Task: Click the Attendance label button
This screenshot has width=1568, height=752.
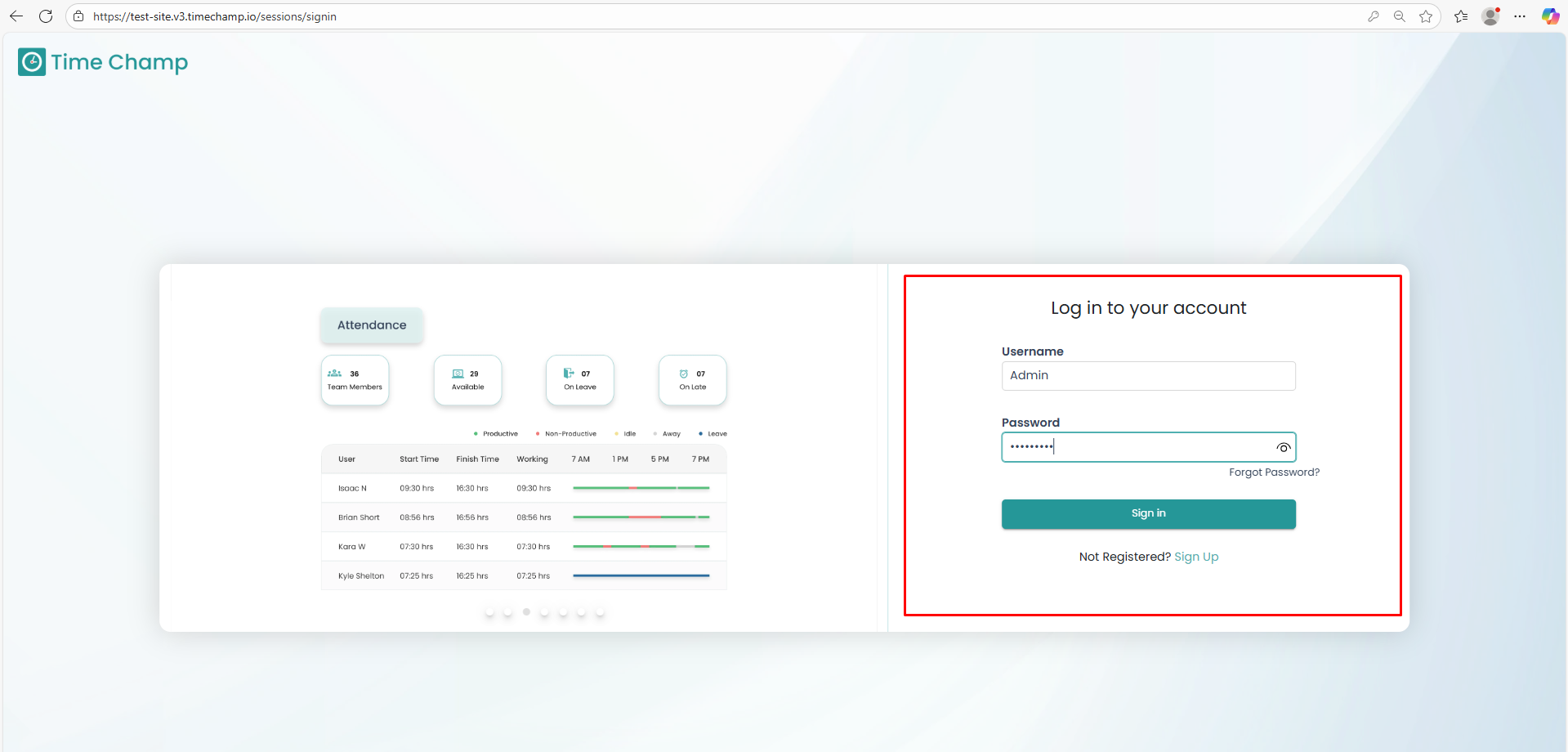Action: pyautogui.click(x=372, y=325)
